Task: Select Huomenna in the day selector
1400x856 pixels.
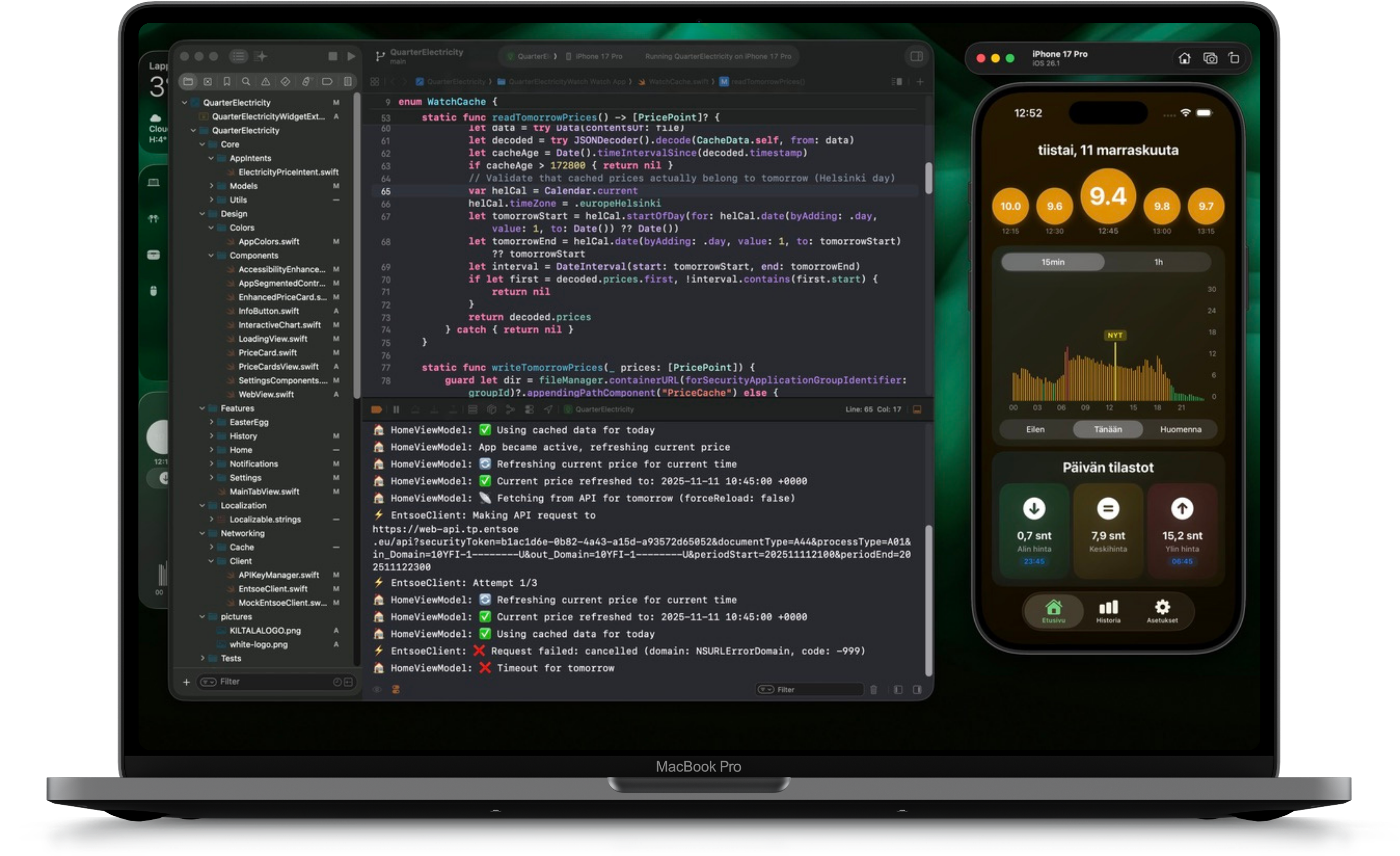Action: tap(1181, 430)
